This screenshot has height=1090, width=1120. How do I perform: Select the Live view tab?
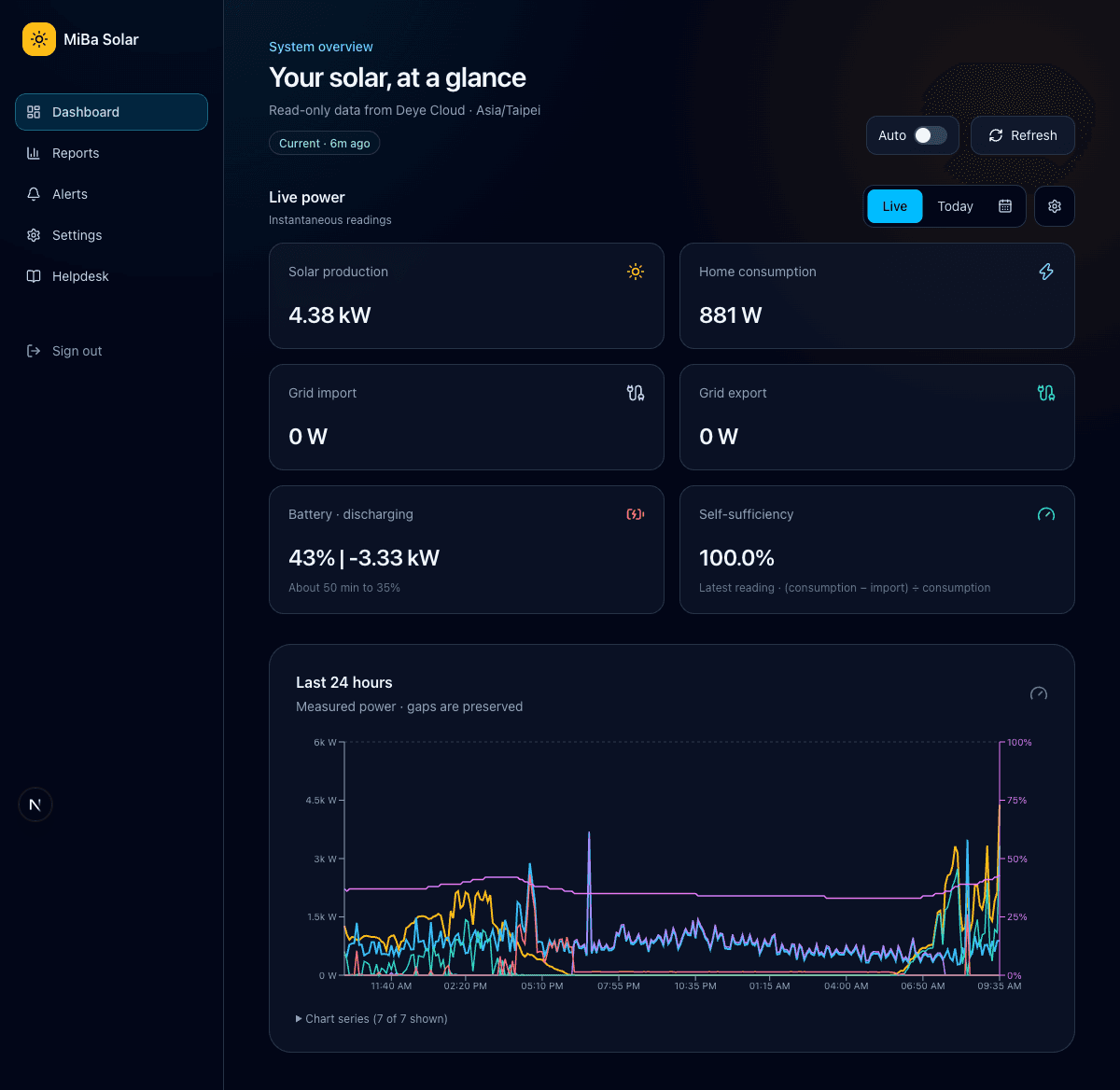click(895, 206)
